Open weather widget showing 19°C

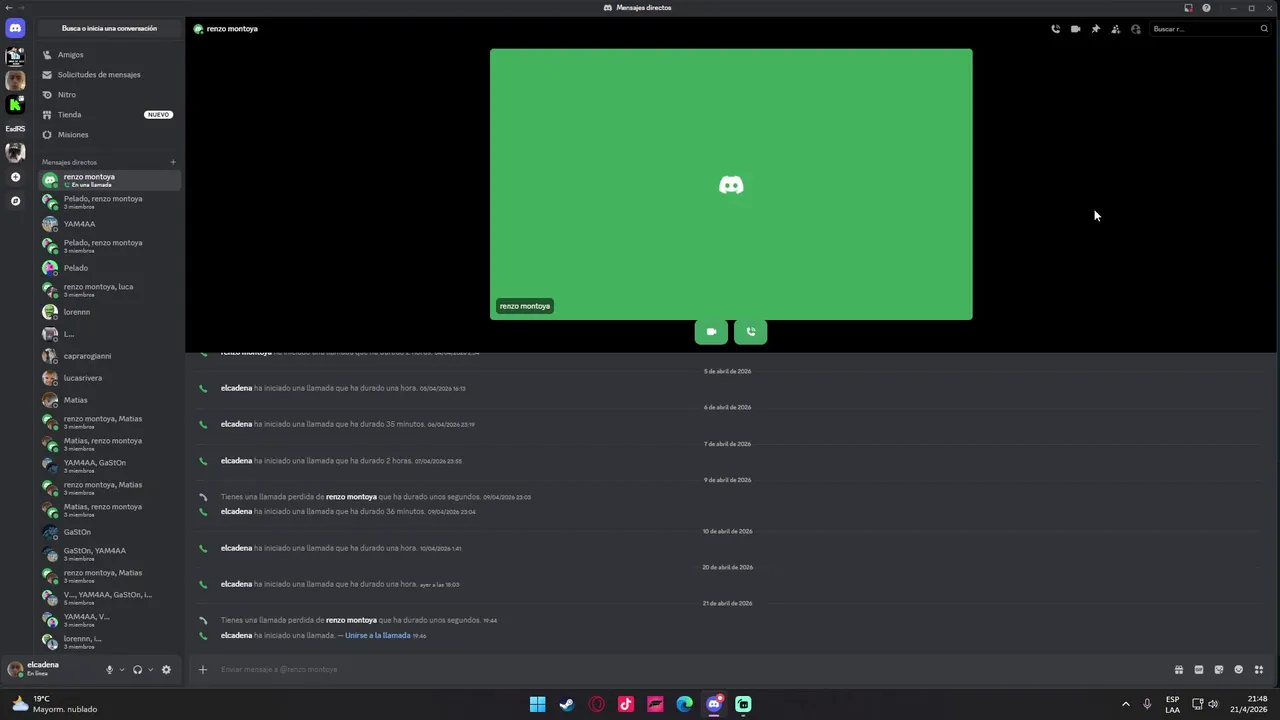point(55,704)
